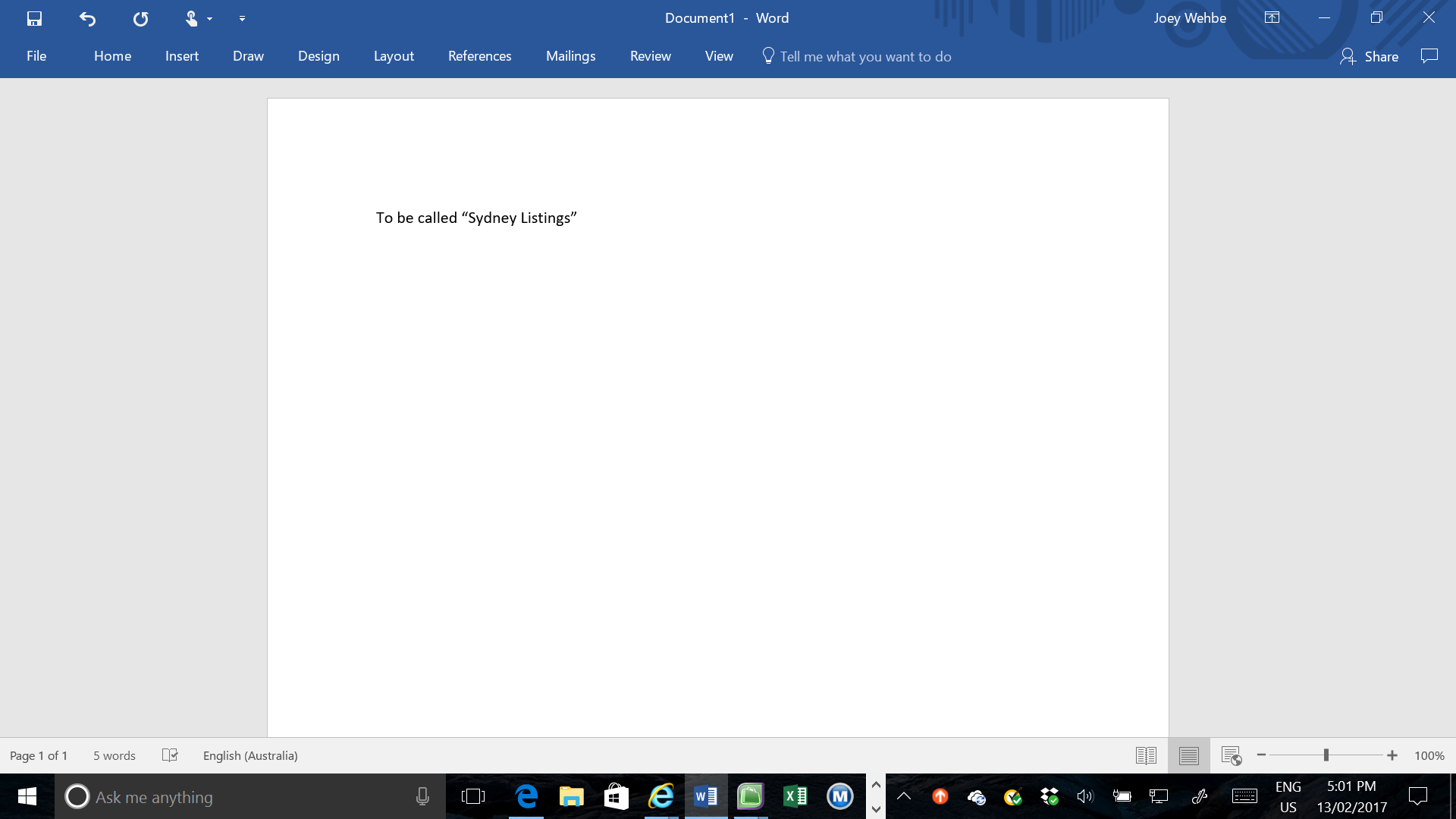Open the Design ribbon tab

318,56
